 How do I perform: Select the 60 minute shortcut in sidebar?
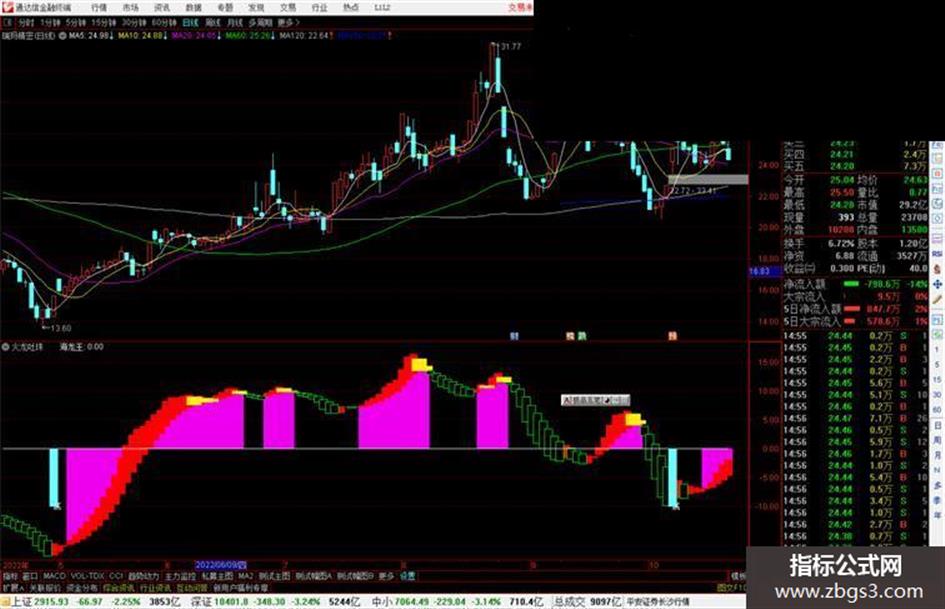[937, 410]
